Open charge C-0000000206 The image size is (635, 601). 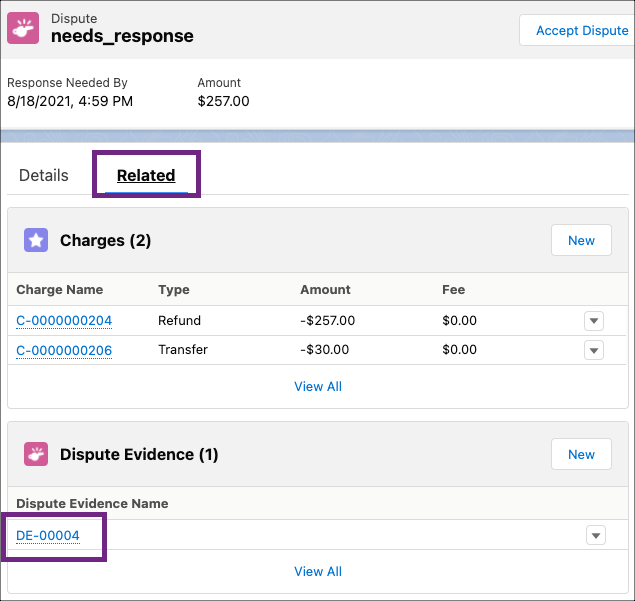point(64,350)
